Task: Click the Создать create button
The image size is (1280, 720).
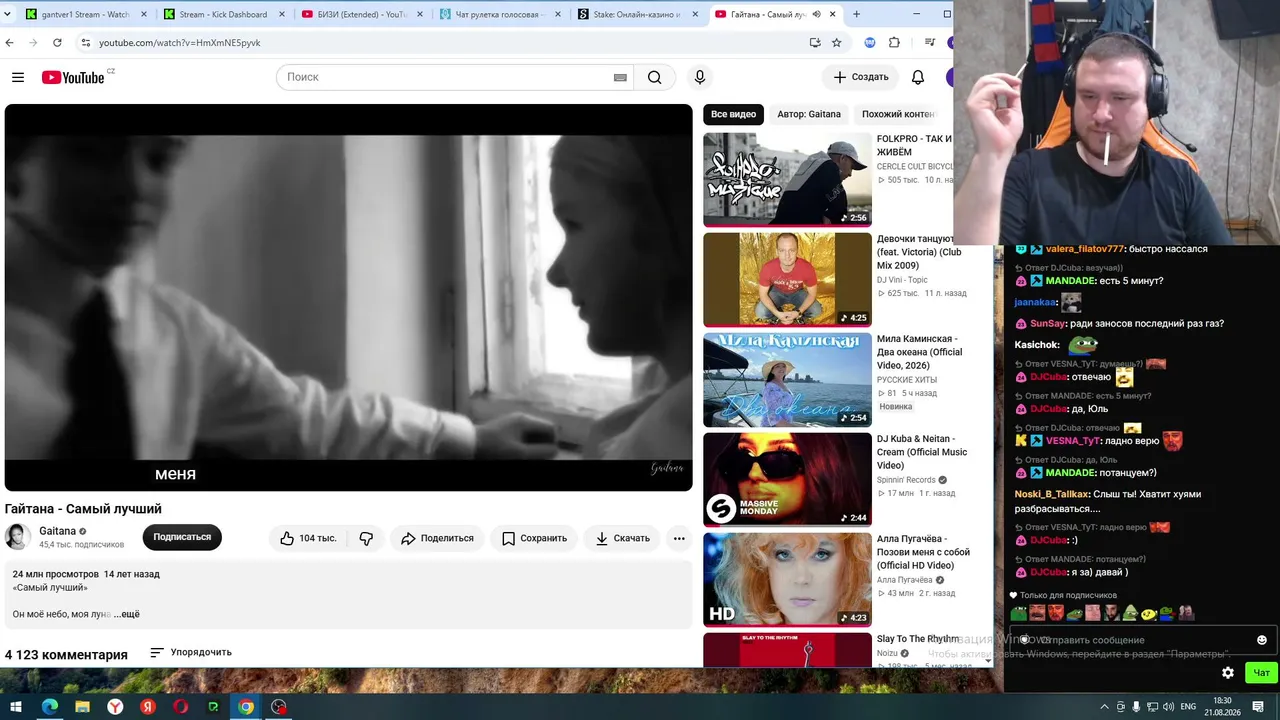Action: point(861,77)
